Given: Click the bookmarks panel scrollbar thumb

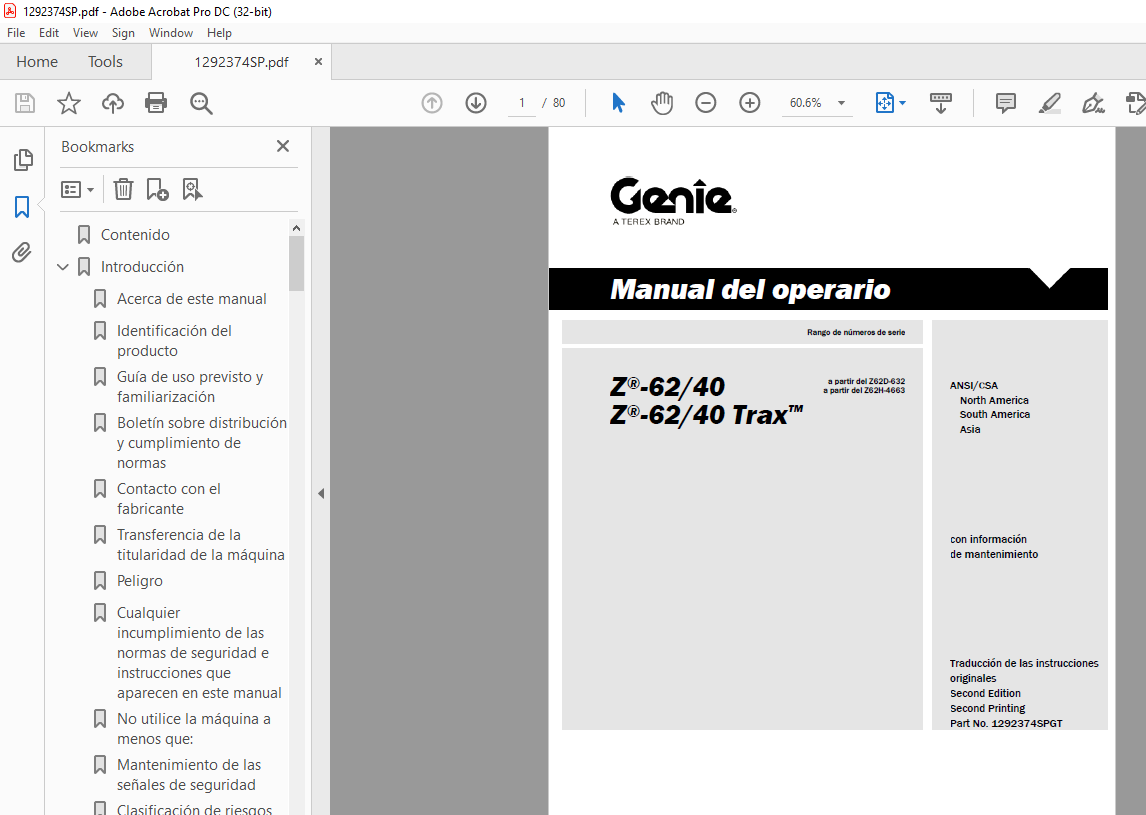Looking at the screenshot, I should [x=296, y=264].
